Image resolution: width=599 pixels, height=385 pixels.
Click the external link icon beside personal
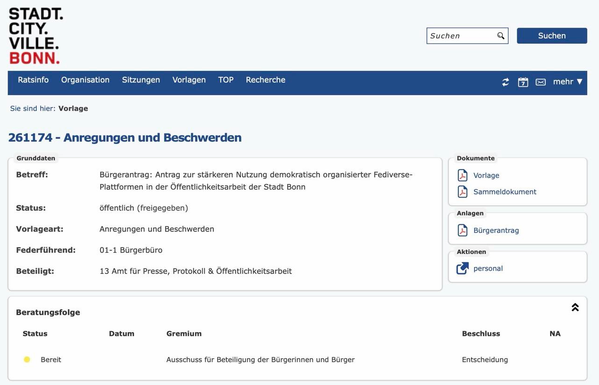click(x=462, y=268)
